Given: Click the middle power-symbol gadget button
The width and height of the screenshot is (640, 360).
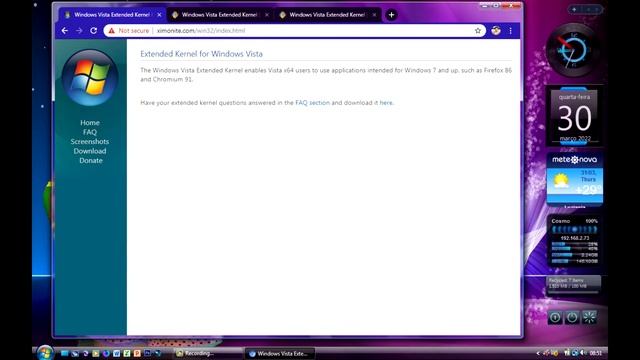Looking at the screenshot, I should 572,317.
